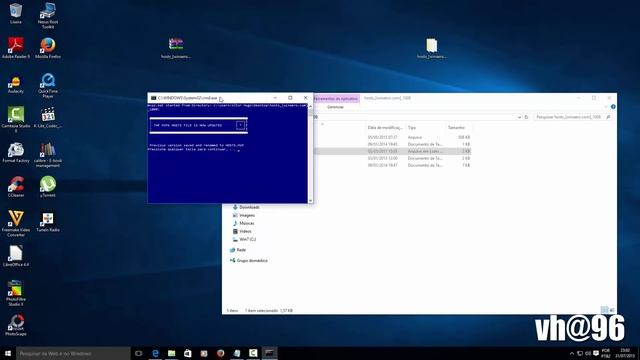The height and width of the screenshot is (360, 640).
Task: Open Win7 (C:) drive in navigation pane
Action: click(x=244, y=240)
